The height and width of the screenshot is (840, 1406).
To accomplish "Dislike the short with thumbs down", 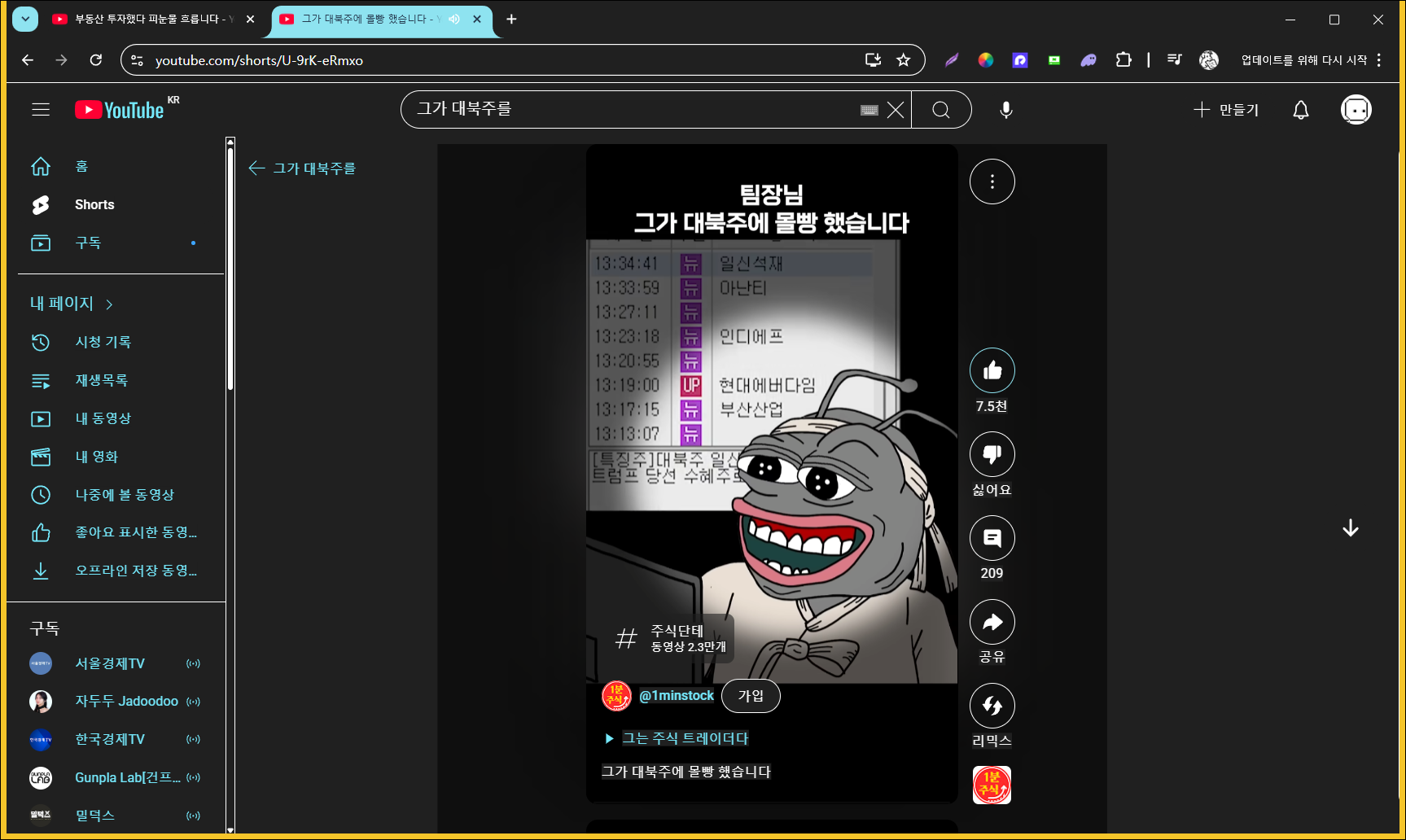I will (992, 454).
